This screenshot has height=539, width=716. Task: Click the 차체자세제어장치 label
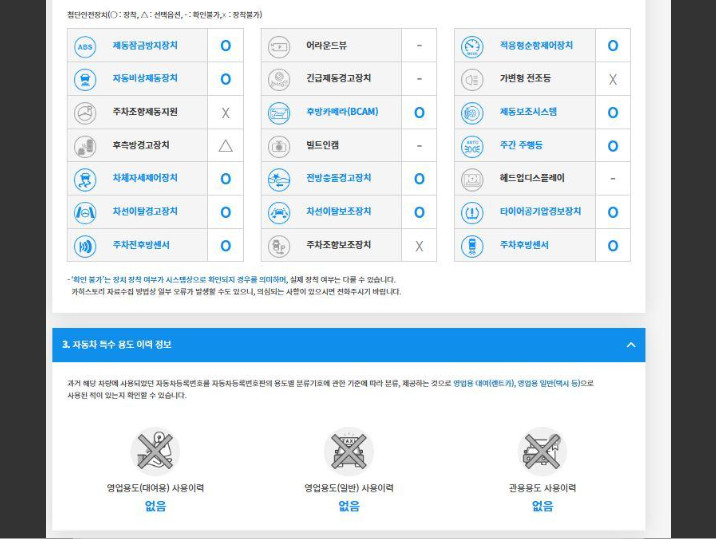[145, 179]
